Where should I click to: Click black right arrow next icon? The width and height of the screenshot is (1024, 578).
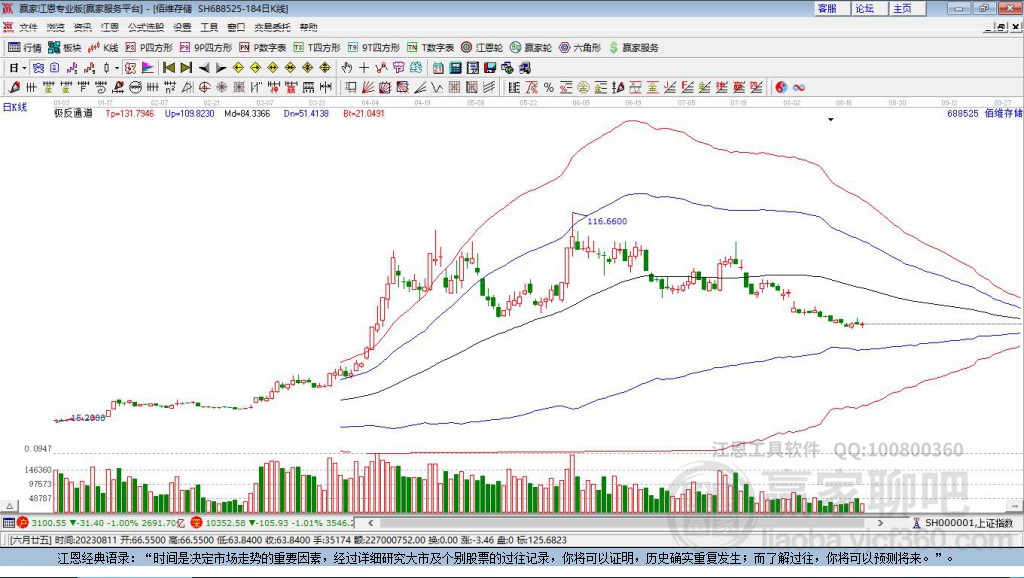221,68
